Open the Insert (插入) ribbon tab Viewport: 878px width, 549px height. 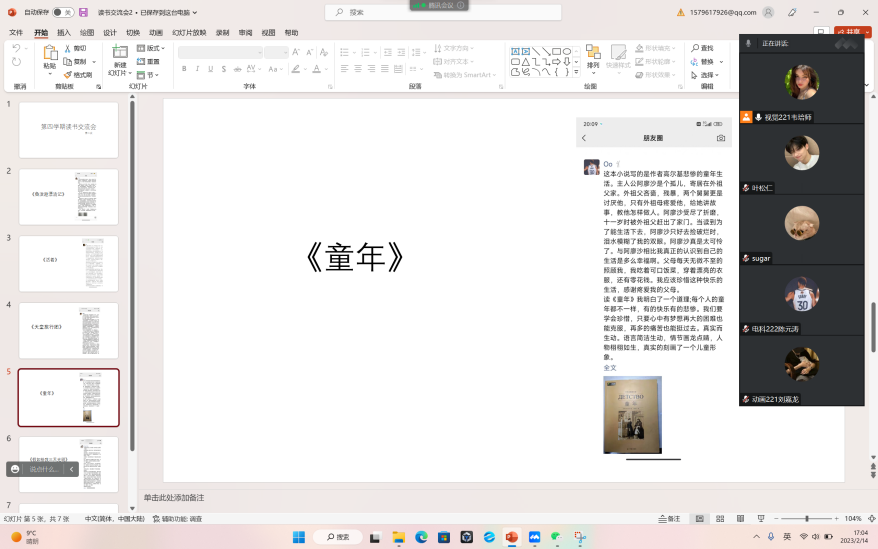click(64, 32)
